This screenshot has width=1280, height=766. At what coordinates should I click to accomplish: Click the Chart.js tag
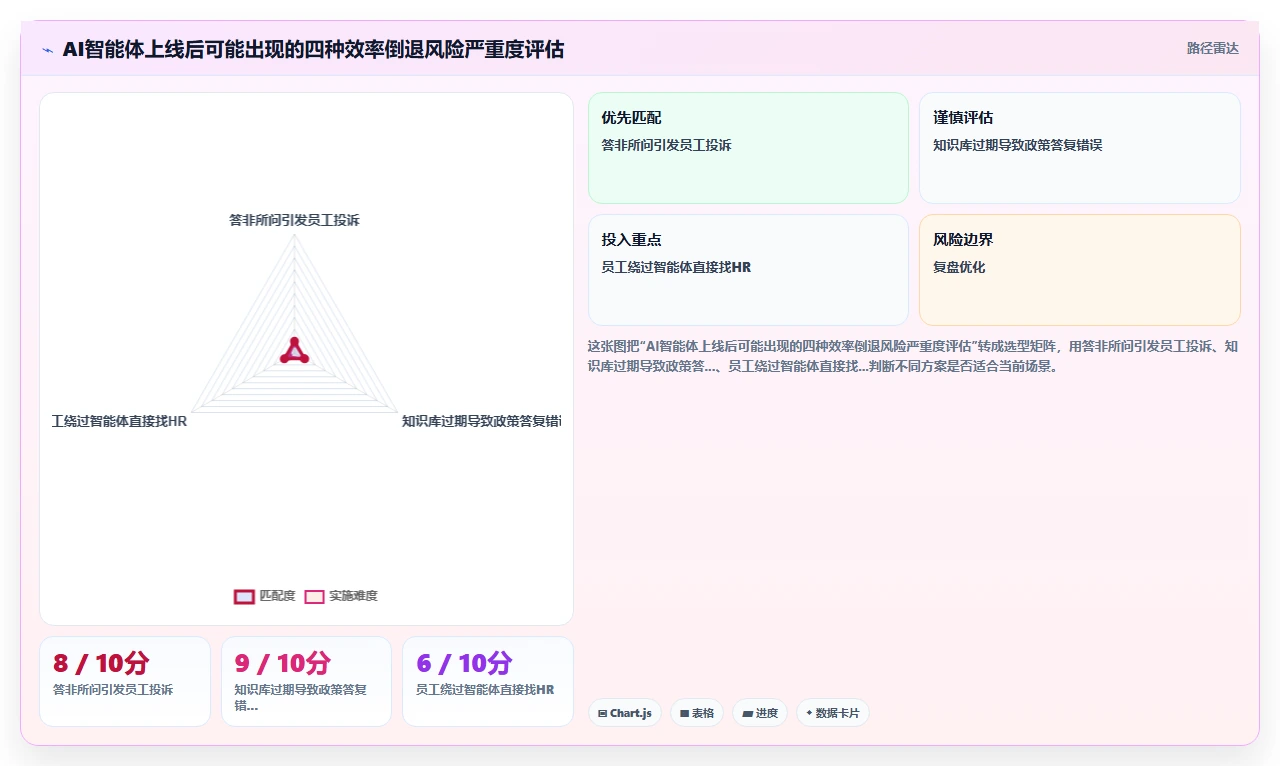624,713
